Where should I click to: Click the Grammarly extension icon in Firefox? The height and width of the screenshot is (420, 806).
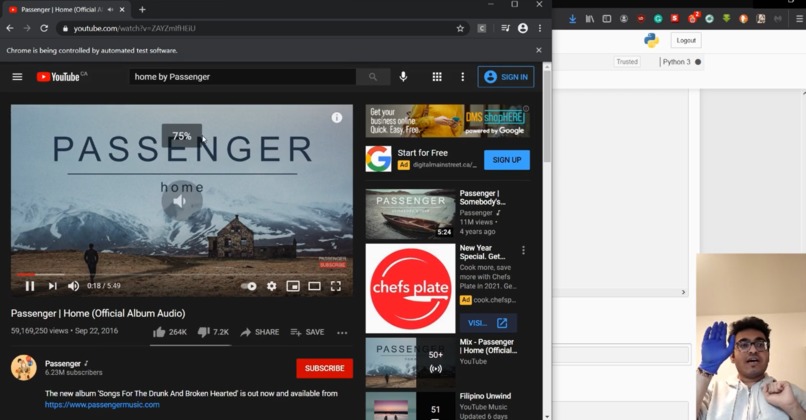[x=658, y=19]
